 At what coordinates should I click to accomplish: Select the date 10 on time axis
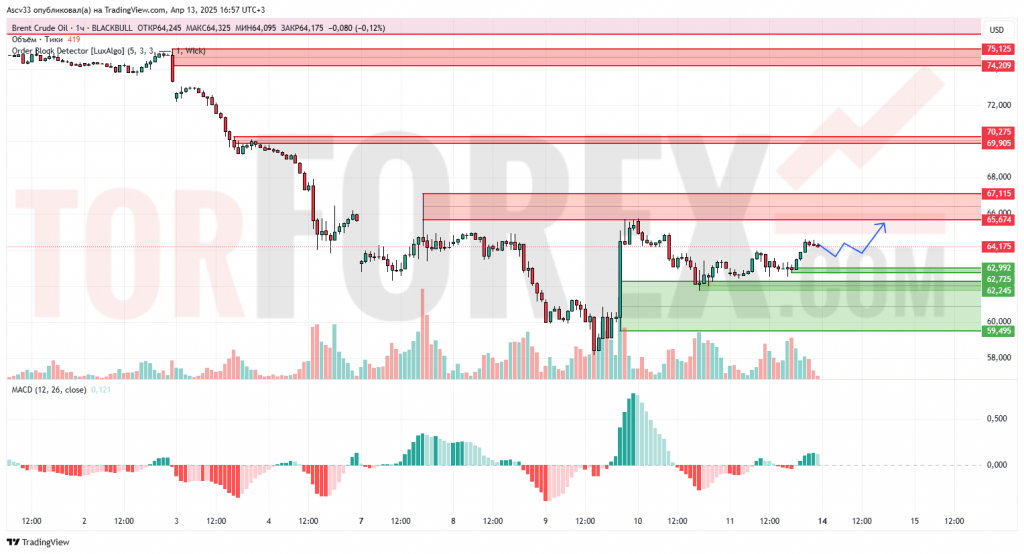[x=637, y=521]
